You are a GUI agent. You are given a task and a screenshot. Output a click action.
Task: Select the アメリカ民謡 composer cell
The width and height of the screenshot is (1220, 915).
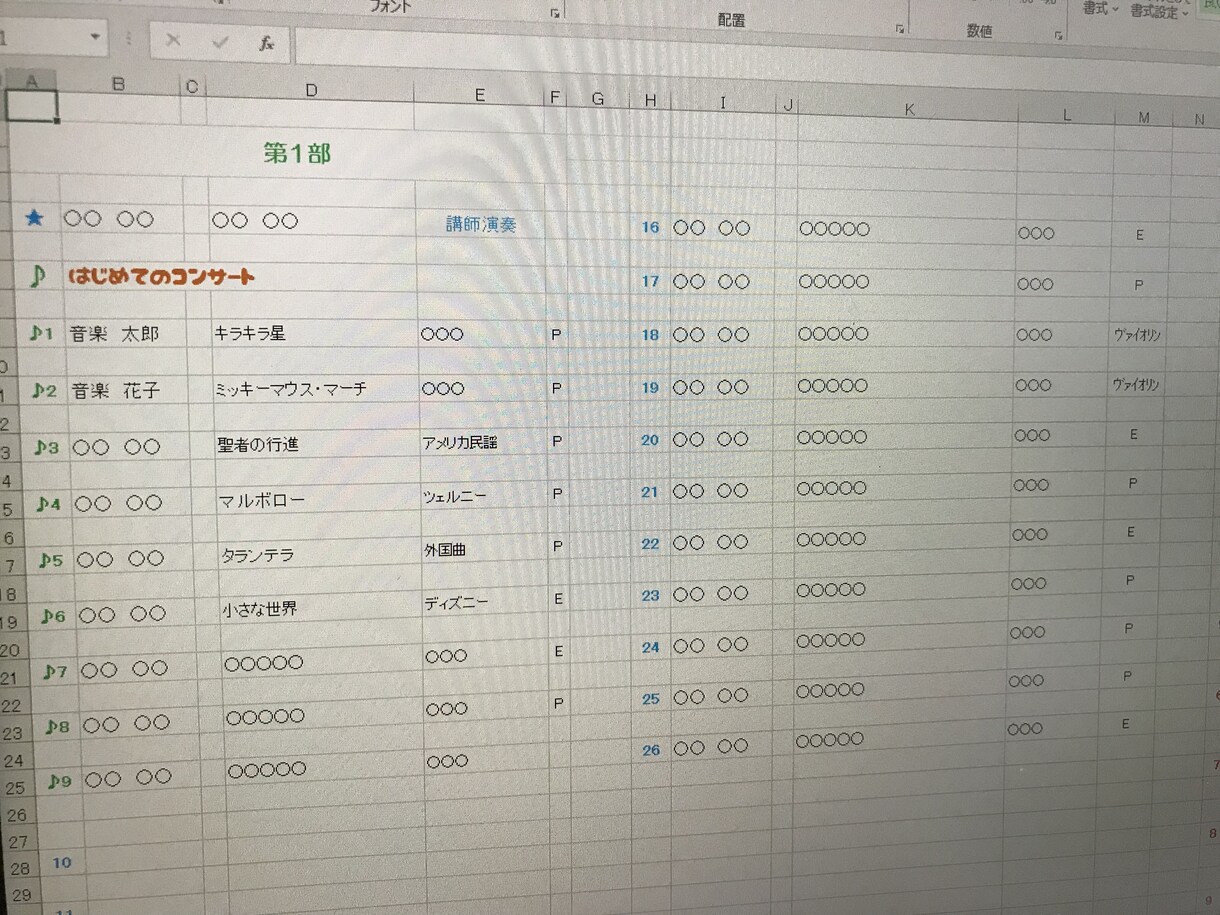pos(460,442)
